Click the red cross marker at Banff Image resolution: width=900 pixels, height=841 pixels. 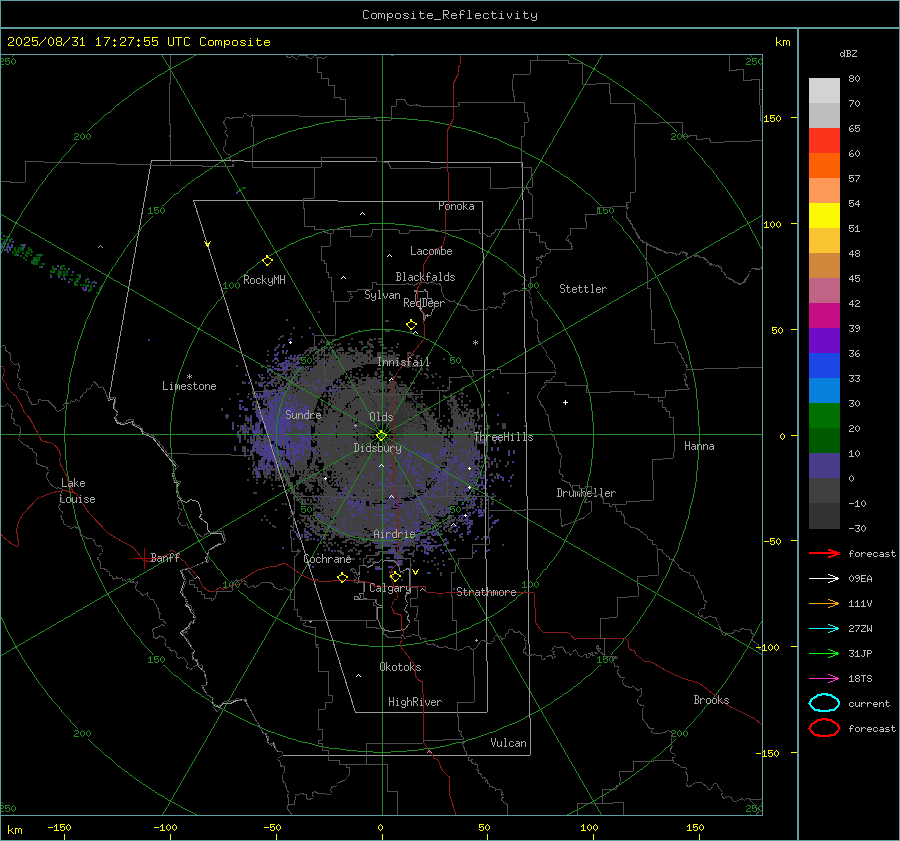[143, 558]
